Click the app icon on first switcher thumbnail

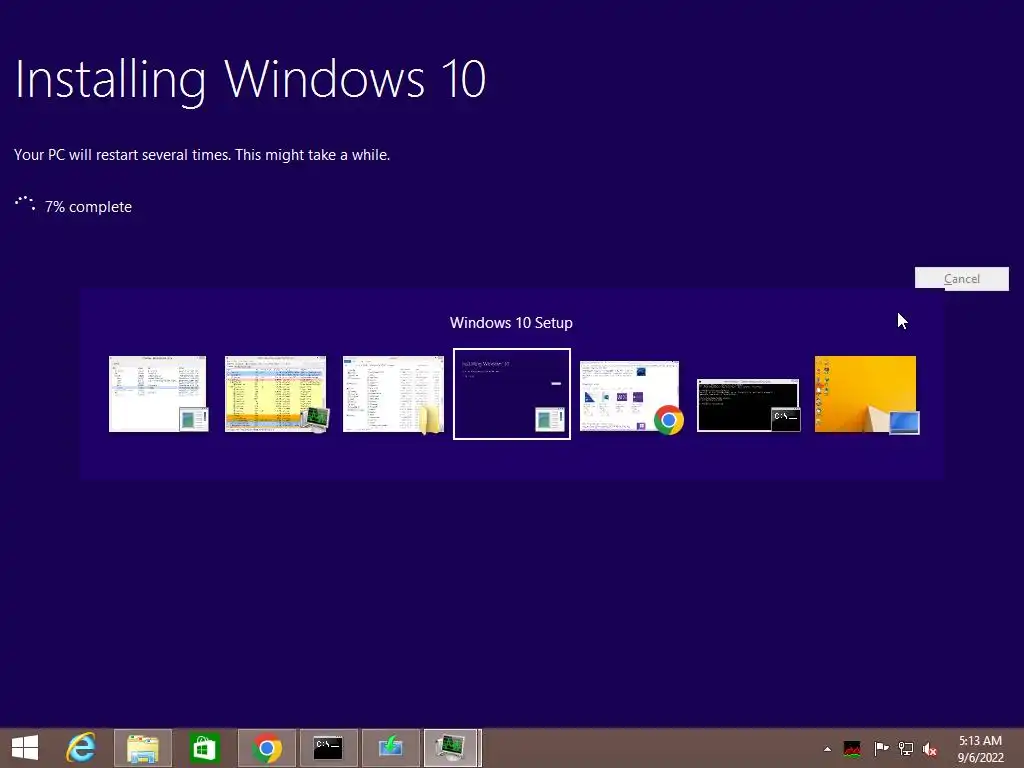[x=194, y=419]
